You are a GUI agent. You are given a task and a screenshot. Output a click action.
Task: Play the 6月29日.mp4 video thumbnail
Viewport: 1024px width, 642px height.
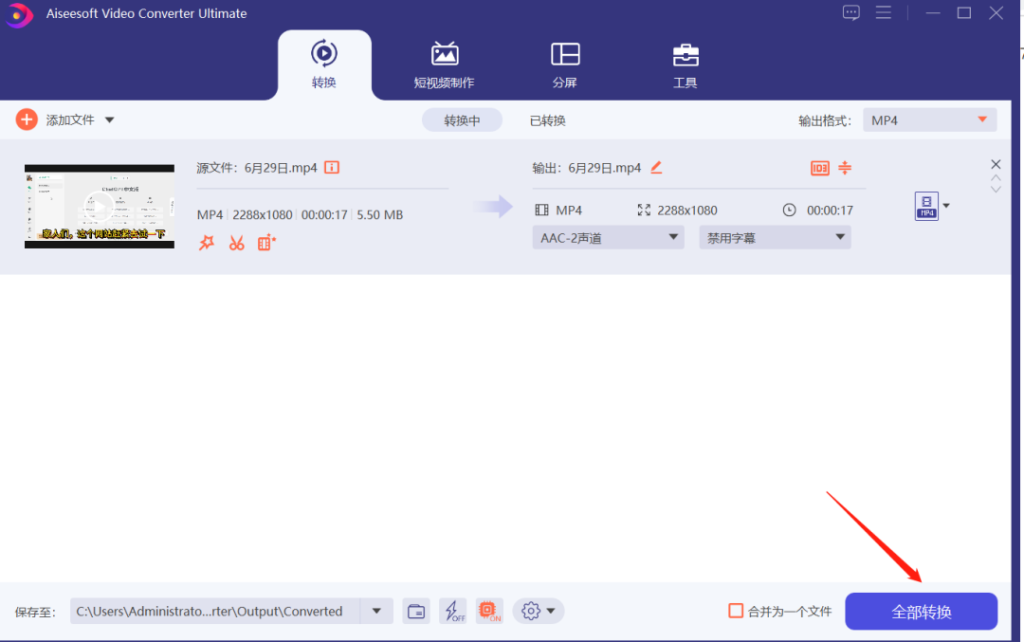point(99,206)
